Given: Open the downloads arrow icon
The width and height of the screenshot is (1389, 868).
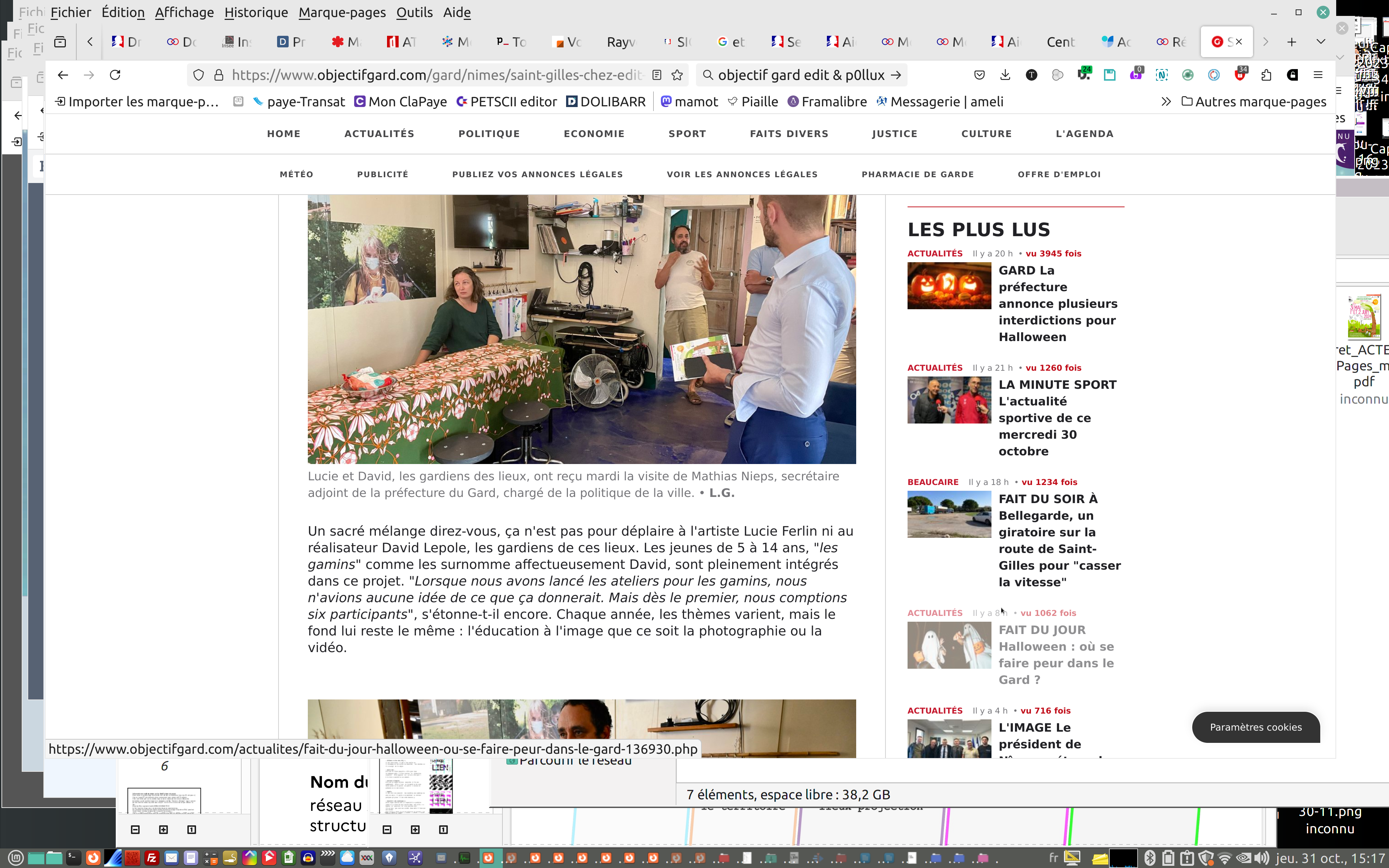Looking at the screenshot, I should pyautogui.click(x=1005, y=75).
